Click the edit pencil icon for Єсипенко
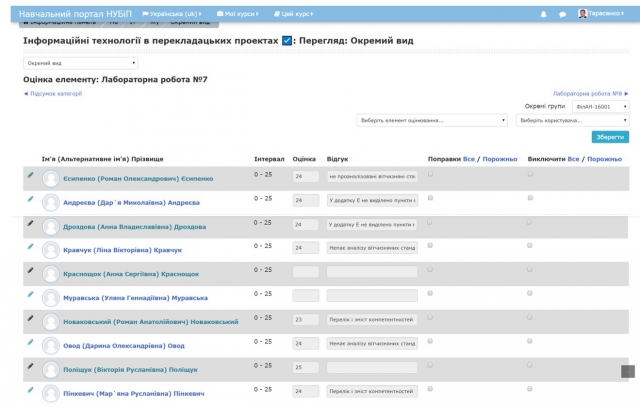This screenshot has width=640, height=408. 30,175
